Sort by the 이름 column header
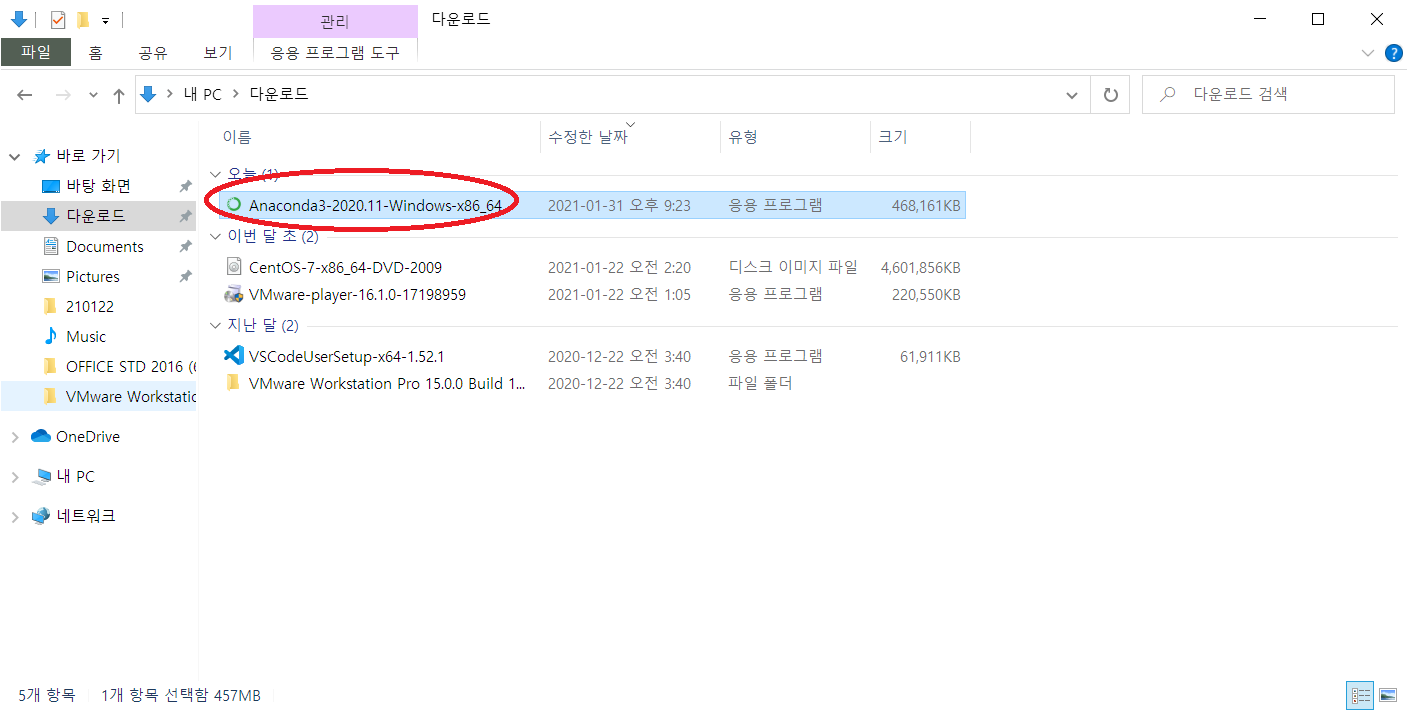Screen dimensions: 1408x711 tap(237, 137)
